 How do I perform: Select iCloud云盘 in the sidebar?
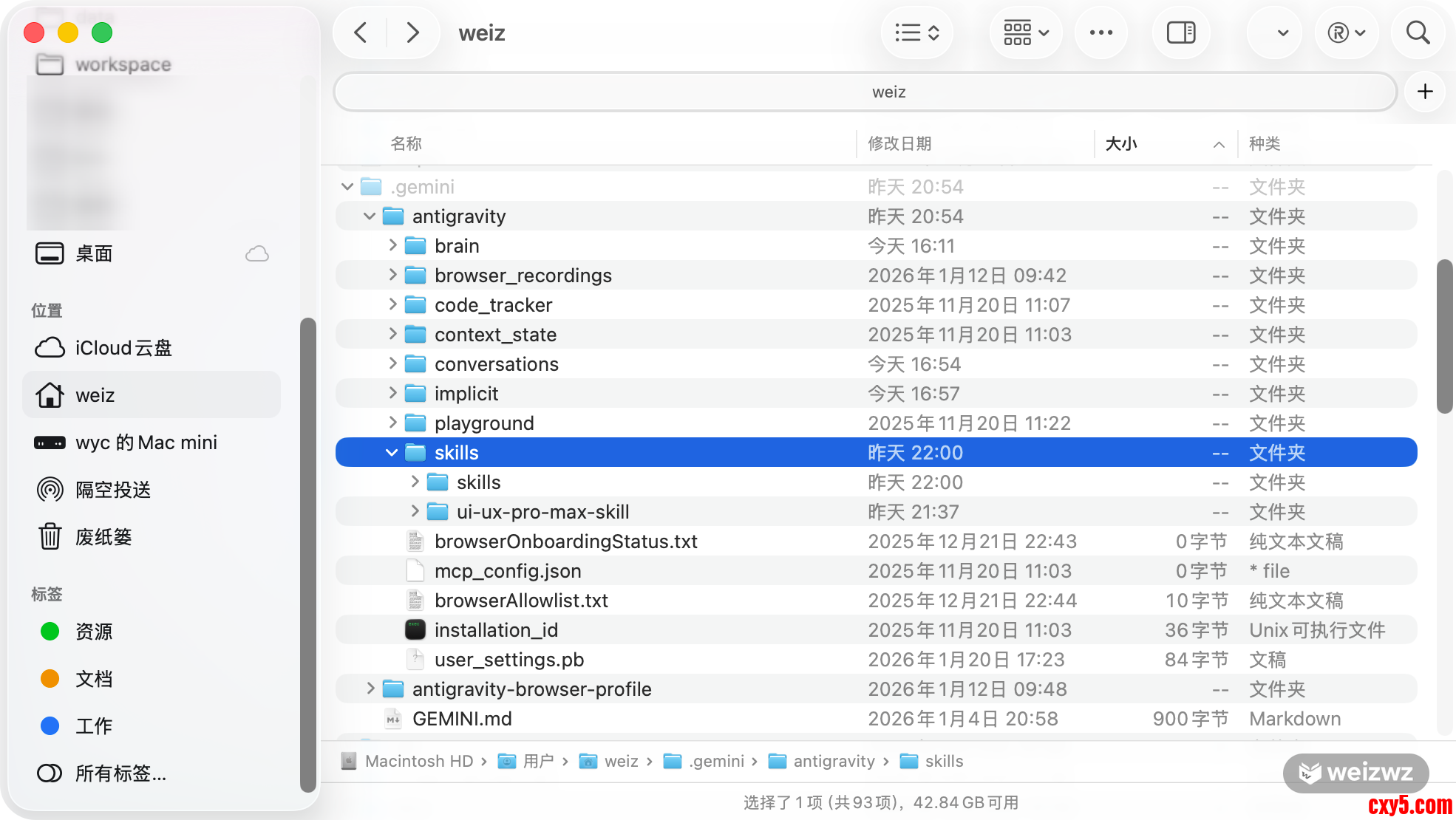click(123, 348)
